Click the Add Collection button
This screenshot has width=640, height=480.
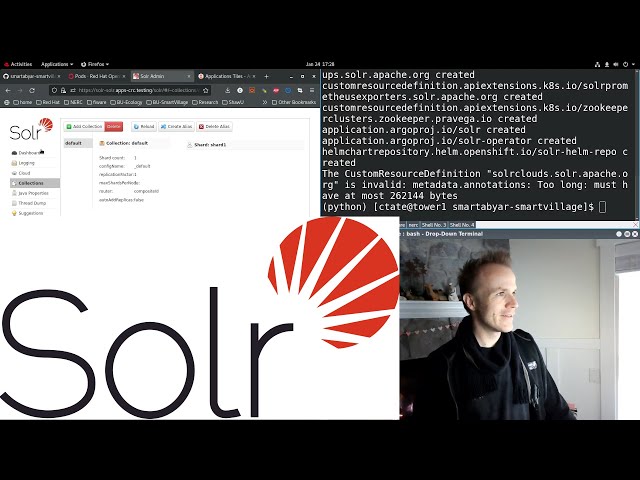coord(84,127)
